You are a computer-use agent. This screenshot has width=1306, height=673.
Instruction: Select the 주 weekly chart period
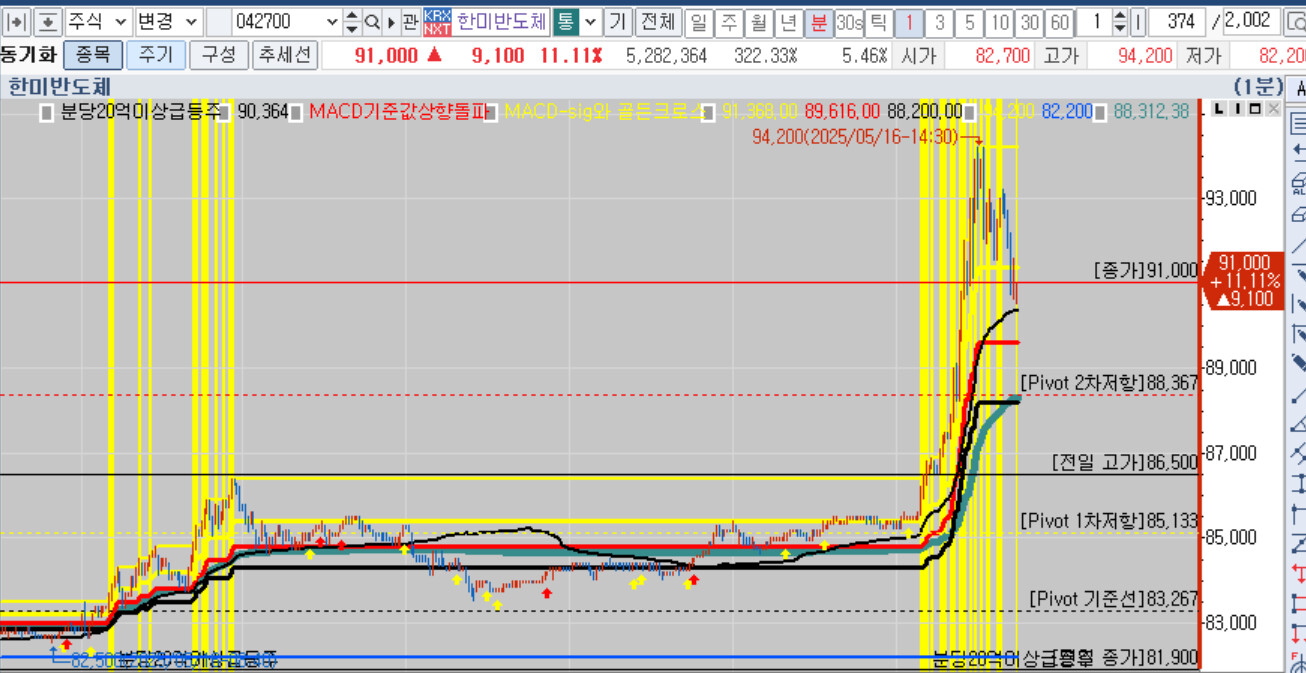click(x=728, y=21)
